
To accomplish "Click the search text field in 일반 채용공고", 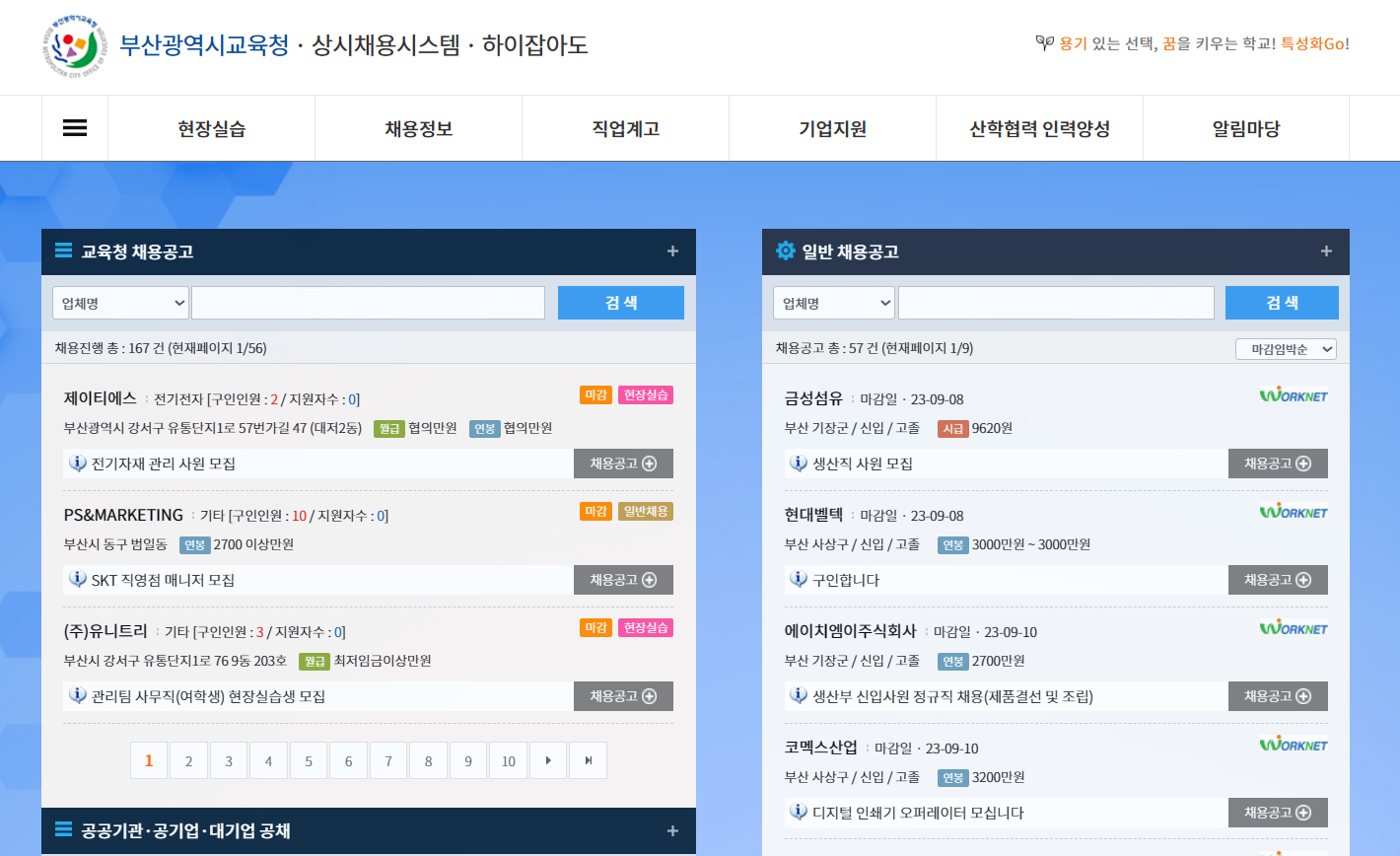I will point(1055,303).
